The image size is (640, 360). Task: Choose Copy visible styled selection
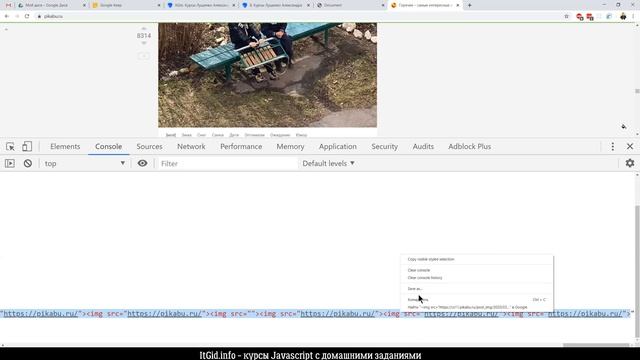pyautogui.click(x=477, y=259)
